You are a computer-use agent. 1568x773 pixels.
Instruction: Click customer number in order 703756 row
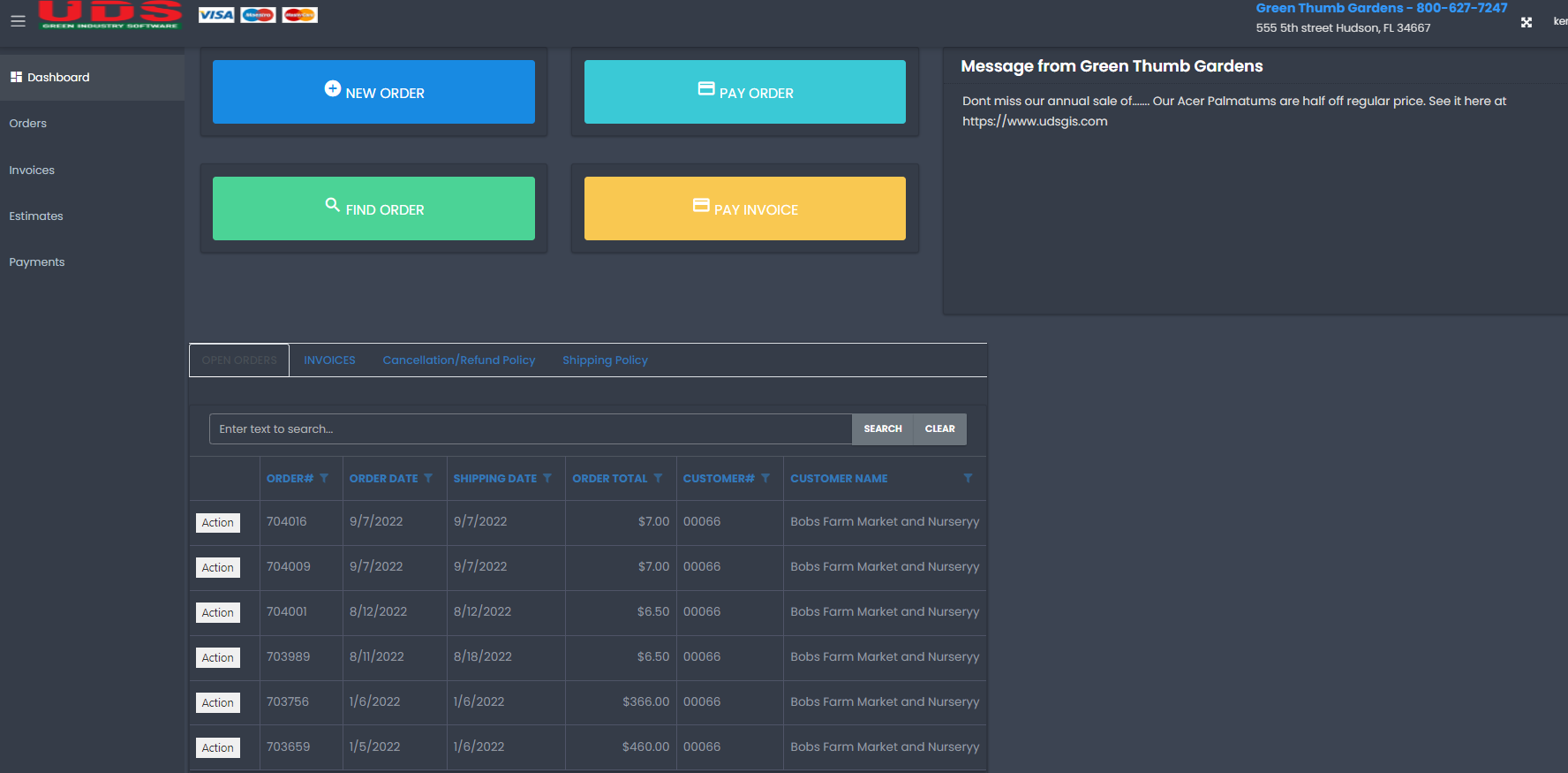coord(702,702)
